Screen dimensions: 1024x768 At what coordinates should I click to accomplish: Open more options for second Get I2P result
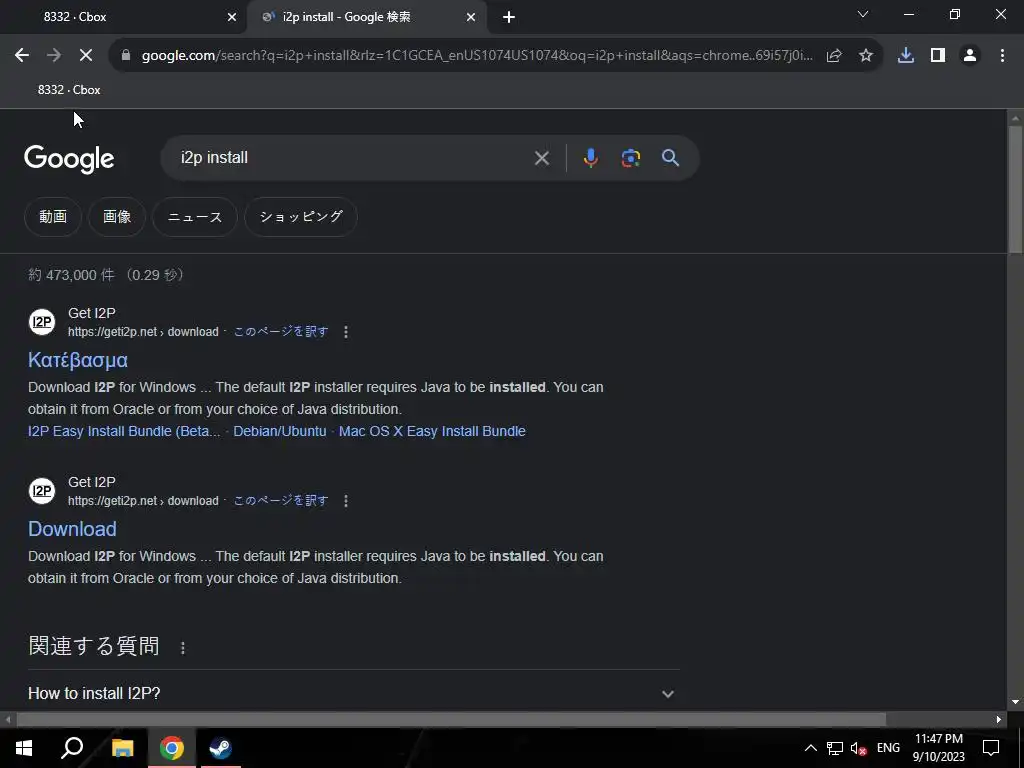click(345, 501)
